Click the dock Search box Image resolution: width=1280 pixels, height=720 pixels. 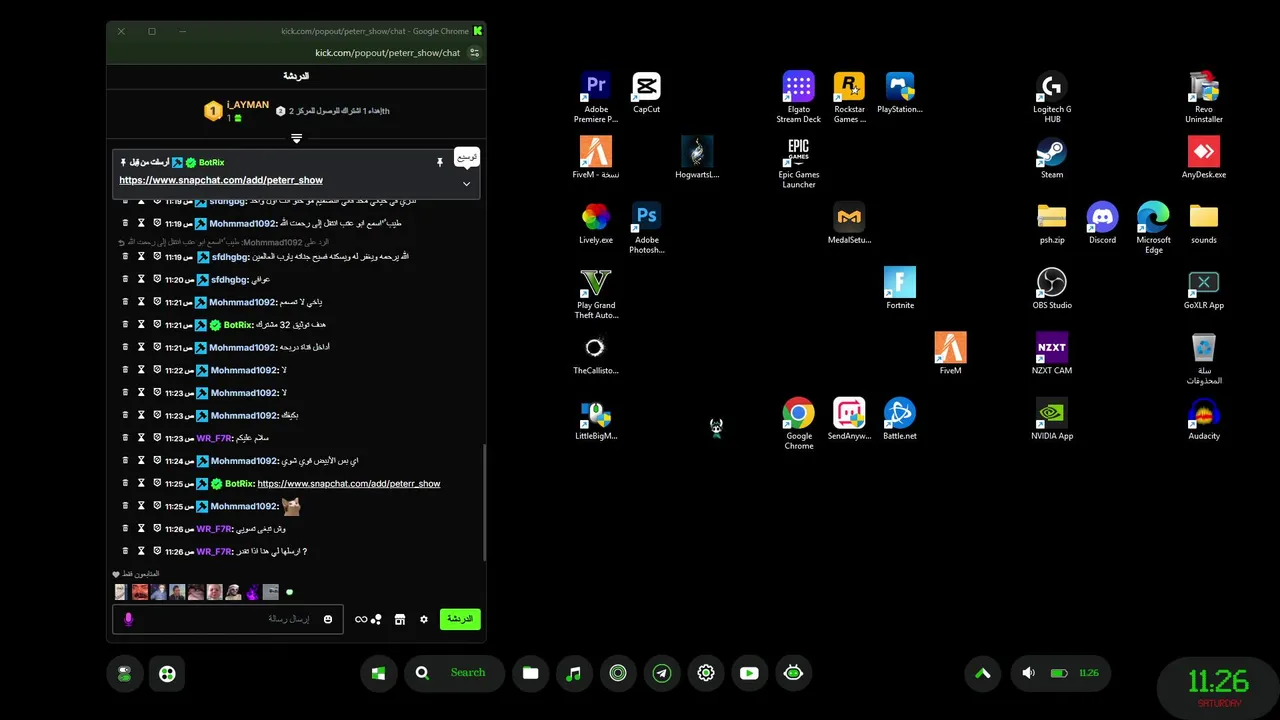(x=455, y=673)
